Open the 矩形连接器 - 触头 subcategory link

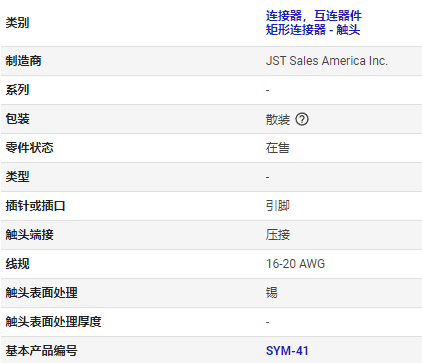[x=313, y=30]
